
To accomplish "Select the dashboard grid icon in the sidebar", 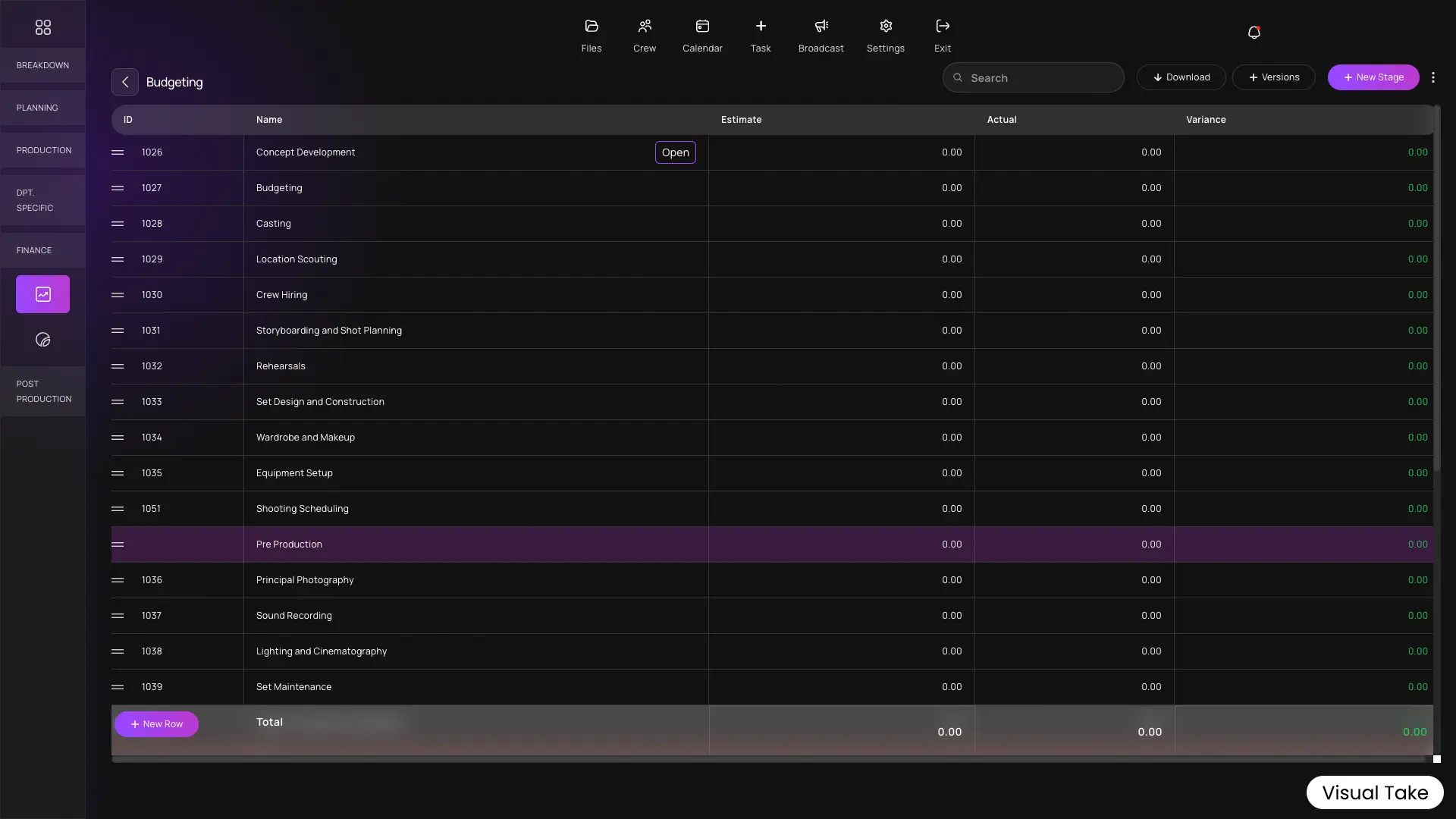I will tap(42, 27).
